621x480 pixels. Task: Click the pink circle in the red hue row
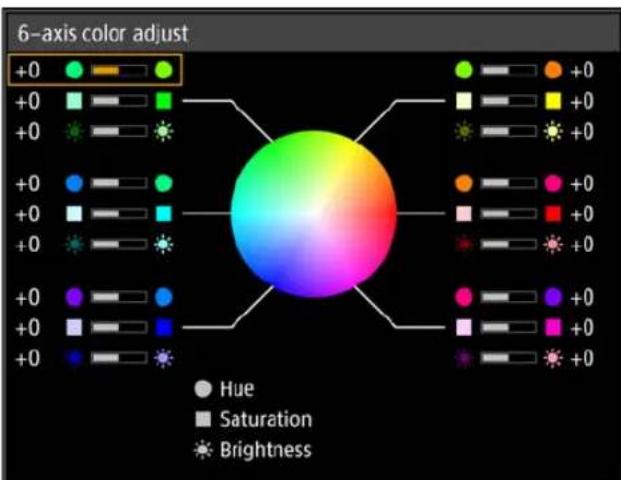553,183
